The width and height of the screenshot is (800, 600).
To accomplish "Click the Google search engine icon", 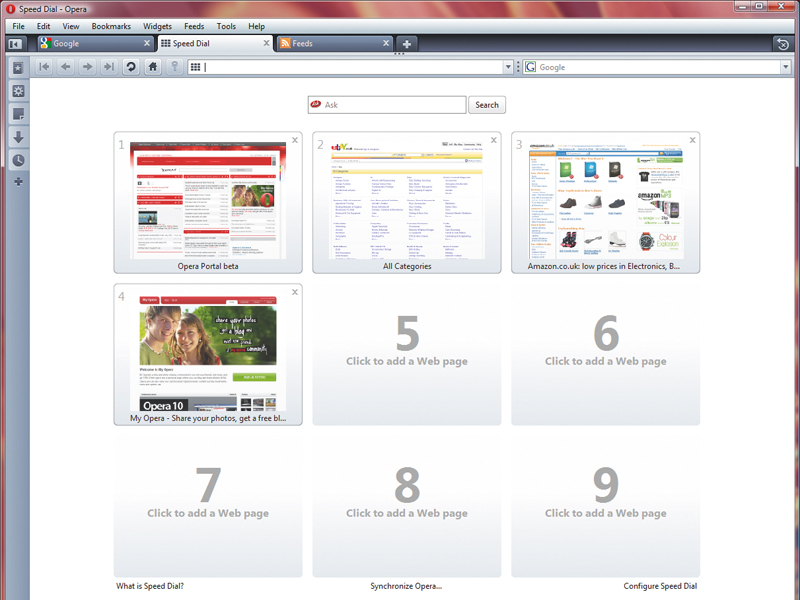I will (531, 67).
